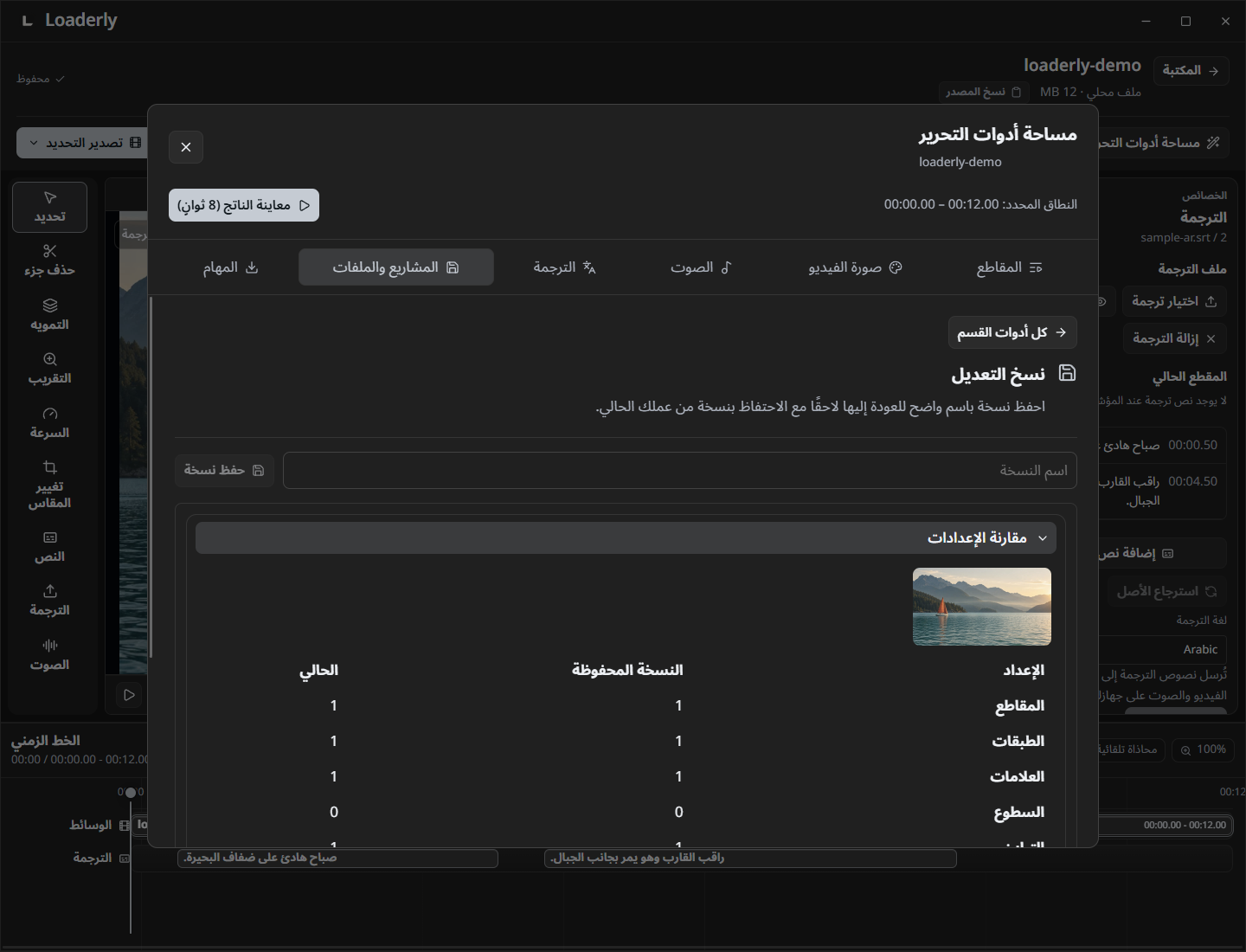The height and width of the screenshot is (952, 1246).
Task: Play the video preview under the player
Action: coord(129,695)
